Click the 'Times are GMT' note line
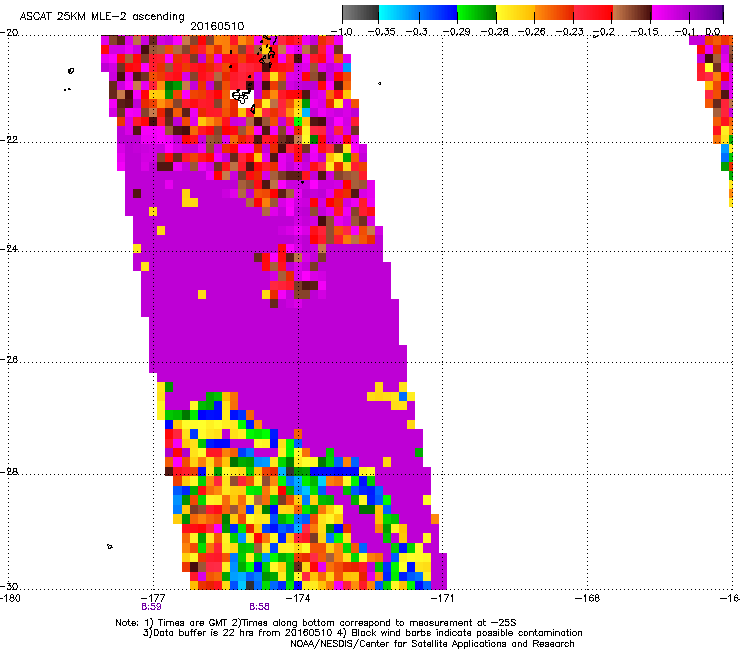 click(316, 623)
